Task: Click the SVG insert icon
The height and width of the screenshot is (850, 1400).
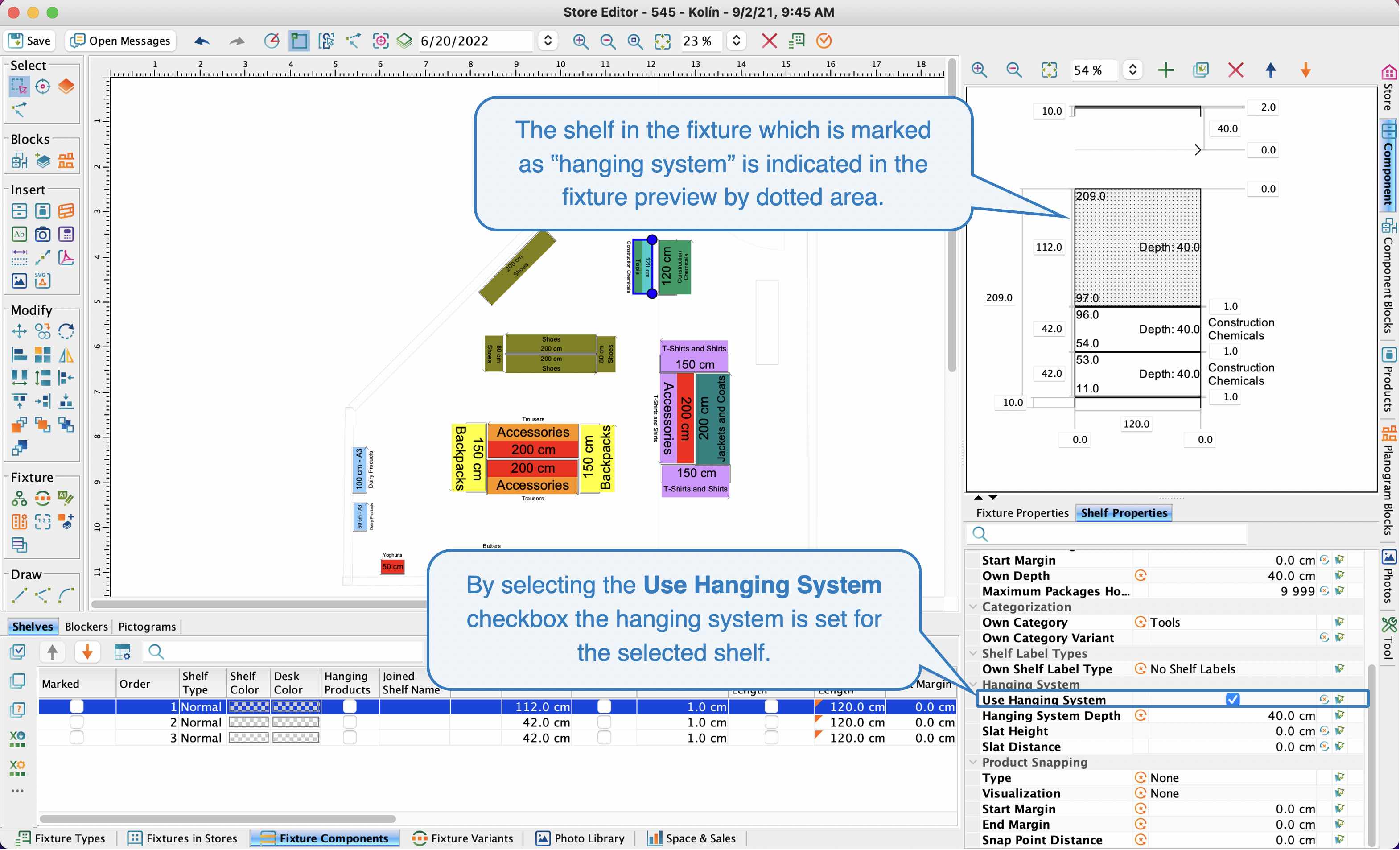Action: tap(43, 281)
